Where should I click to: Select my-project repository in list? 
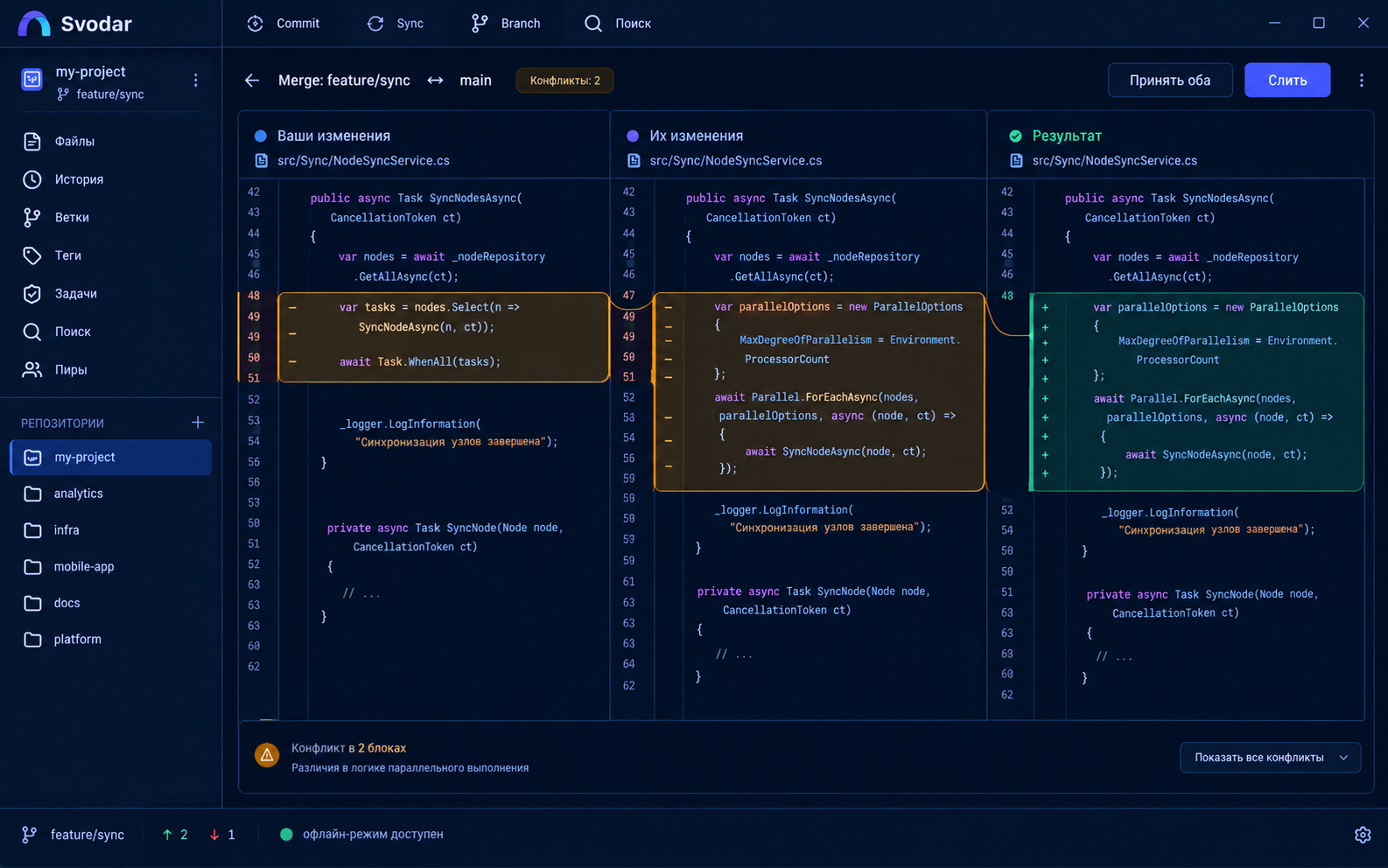[111, 458]
